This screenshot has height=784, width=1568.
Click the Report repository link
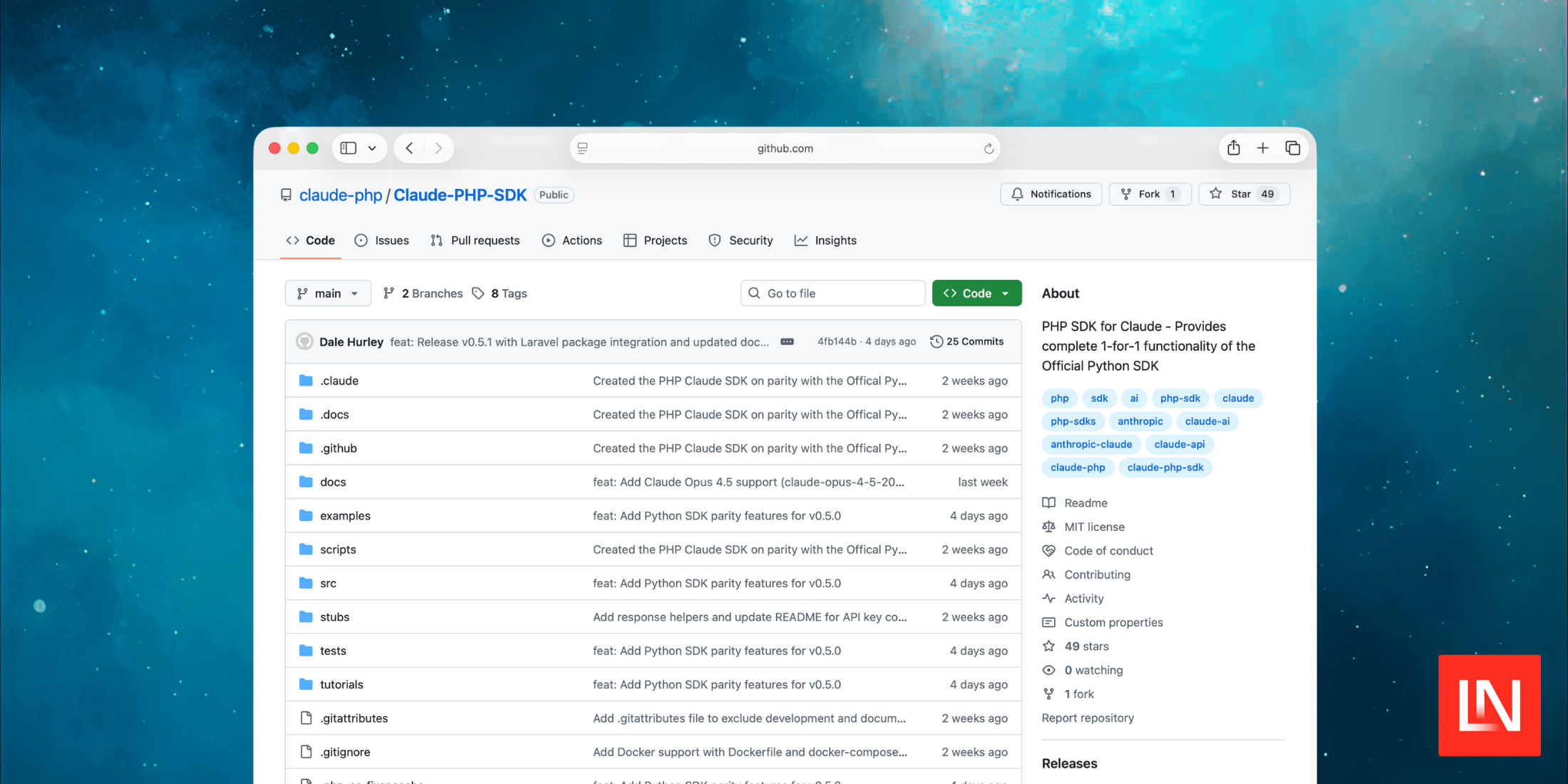pyautogui.click(x=1088, y=718)
